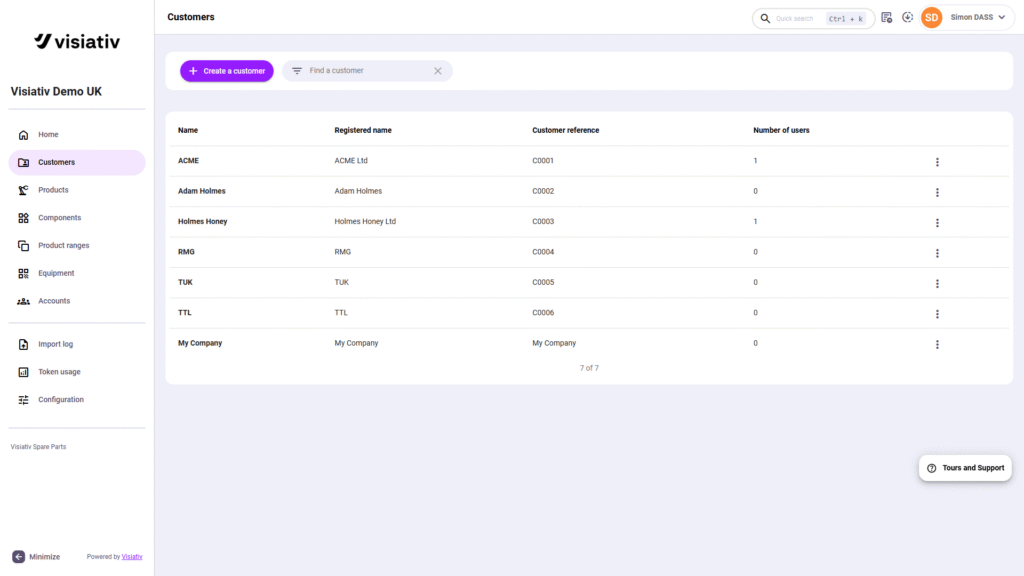This screenshot has height=576, width=1024.
Task: Open Token usage menu item
Action: pos(77,372)
